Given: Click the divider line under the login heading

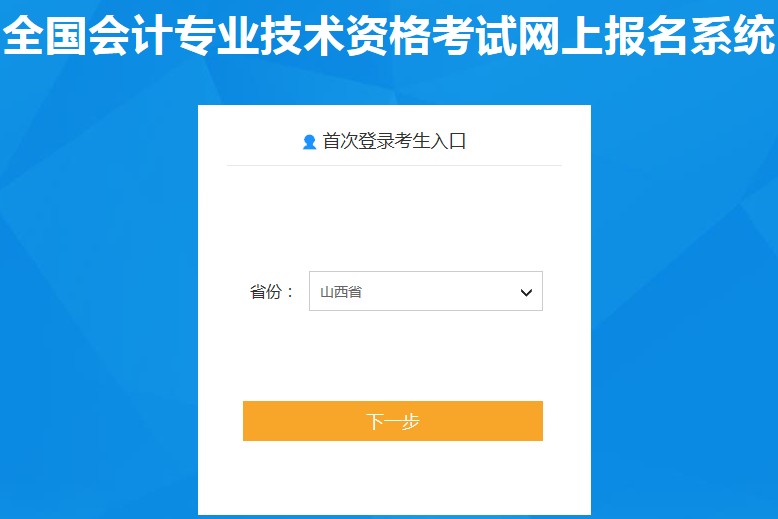Looking at the screenshot, I should point(394,165).
